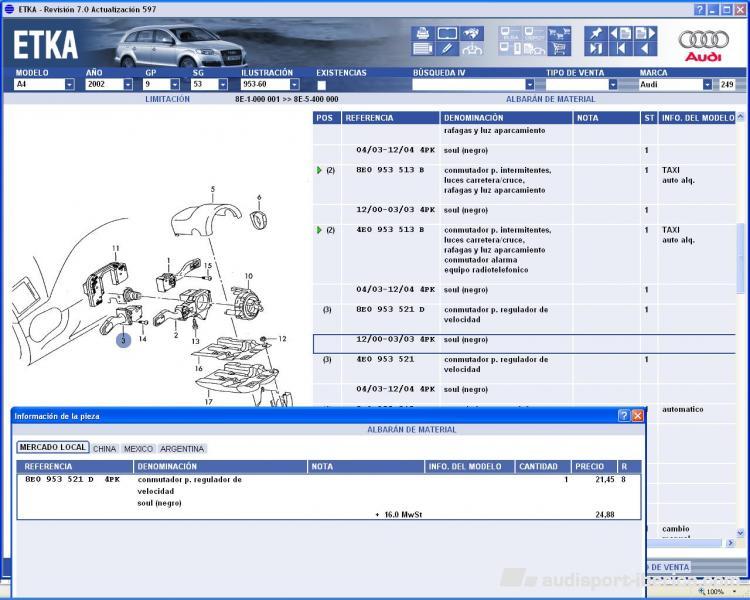Open the catalog book icon
Viewport: 750px width, 600px height.
click(x=447, y=33)
